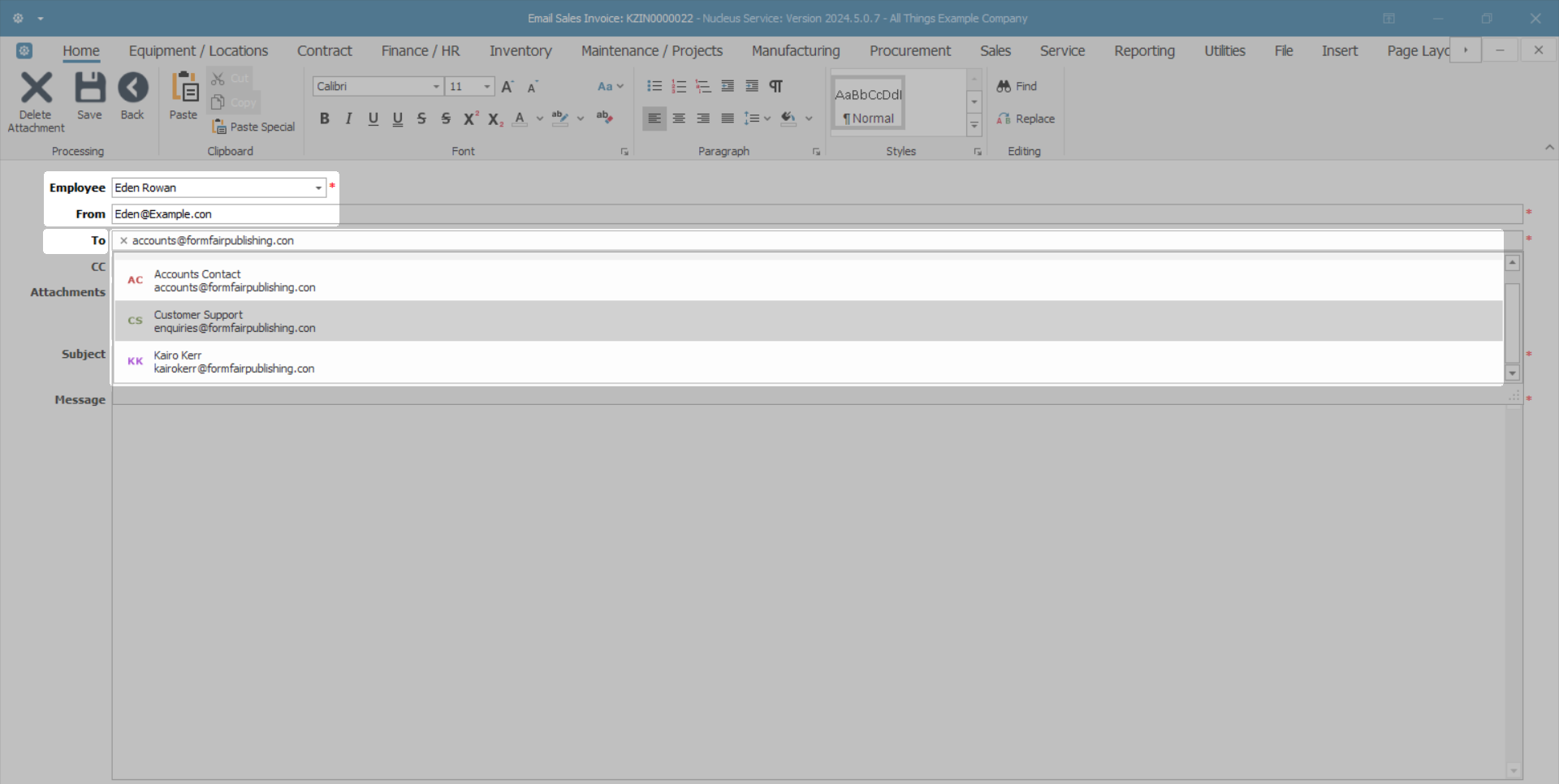Toggle bold formatting
The width and height of the screenshot is (1559, 784).
point(325,118)
